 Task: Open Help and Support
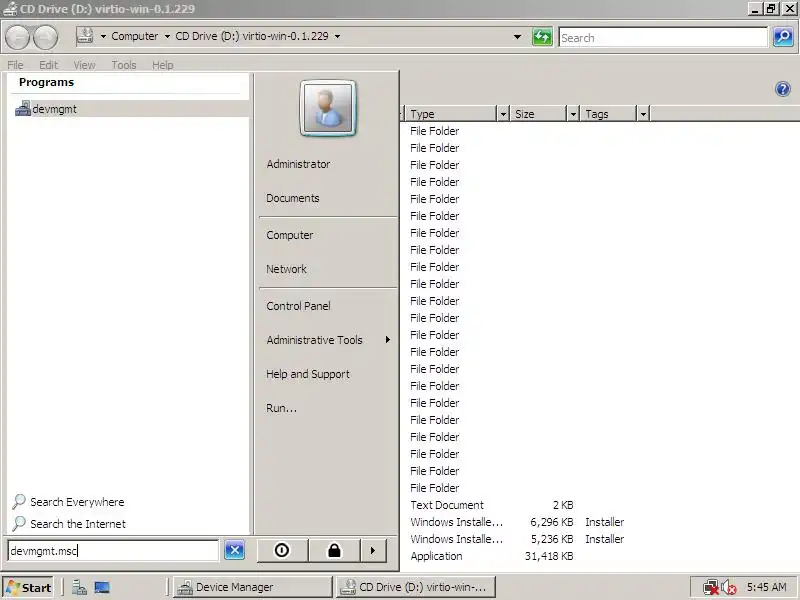point(308,374)
